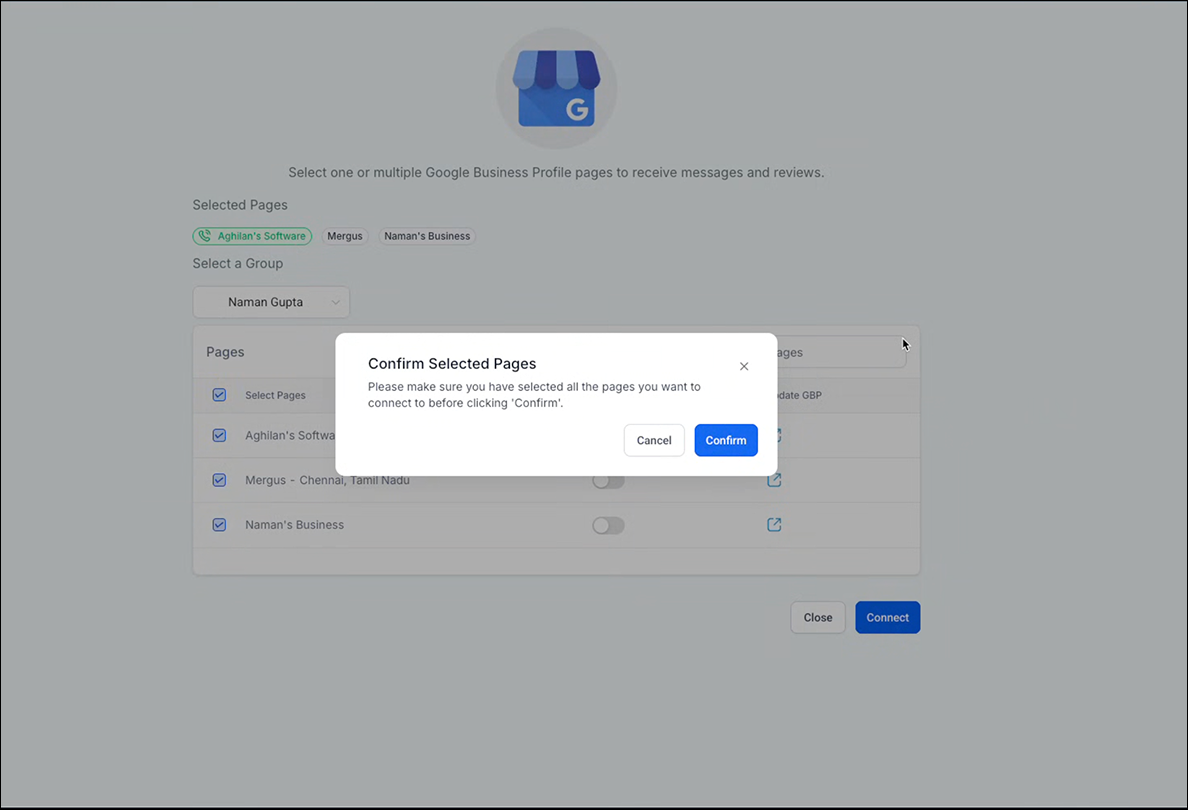Click the 'Confirm Selected Pages' dialog title

pos(452,364)
